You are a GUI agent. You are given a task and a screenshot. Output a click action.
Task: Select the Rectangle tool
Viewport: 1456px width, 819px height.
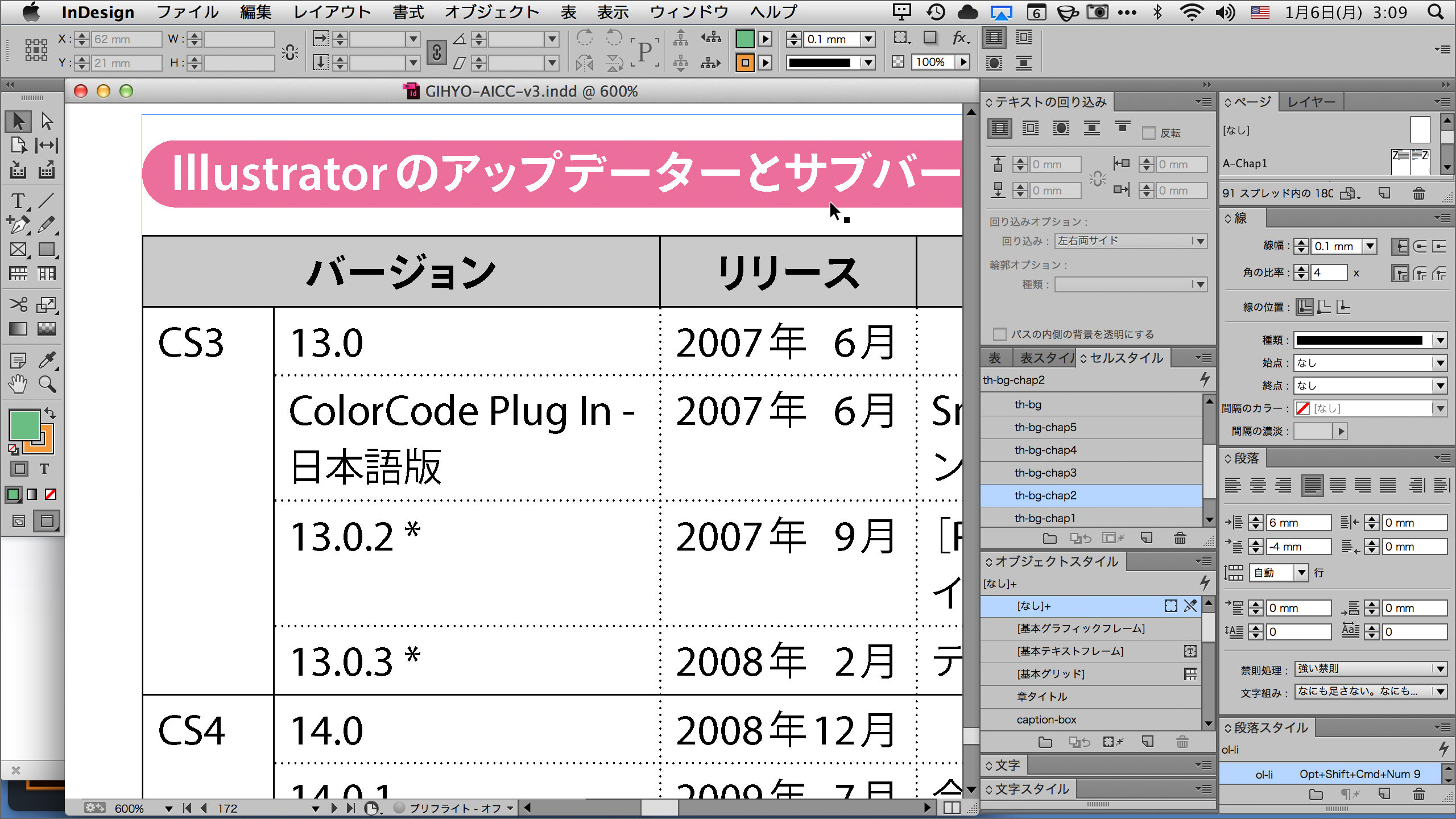coord(47,250)
